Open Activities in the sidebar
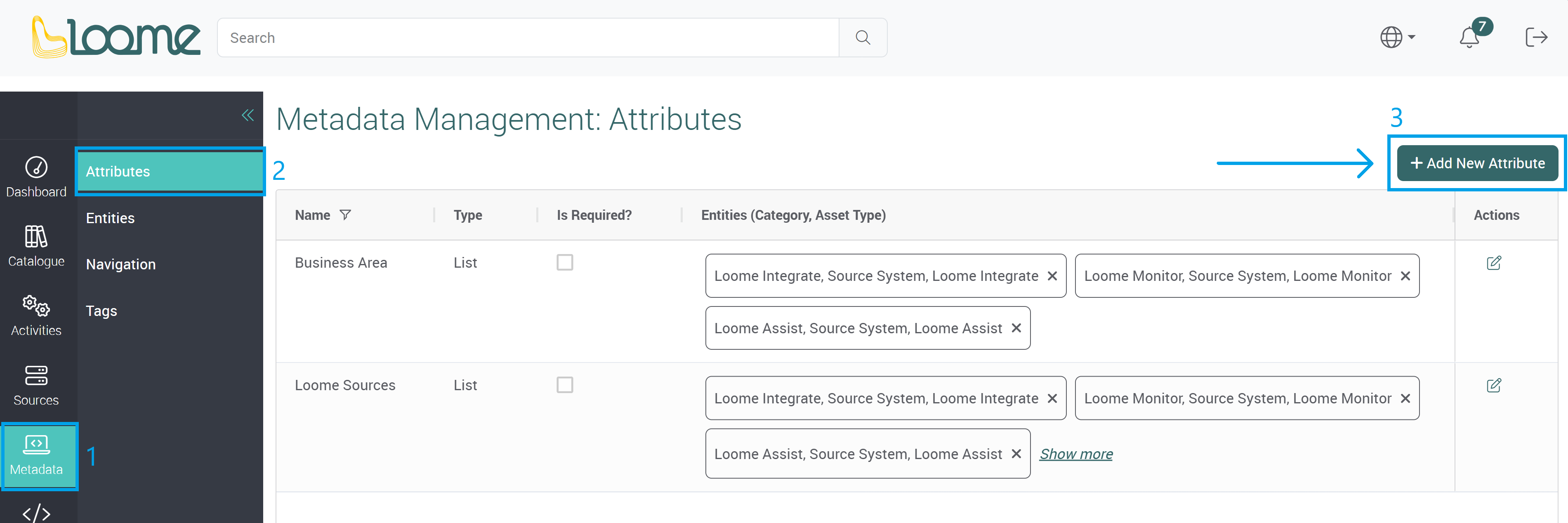 pyautogui.click(x=36, y=316)
